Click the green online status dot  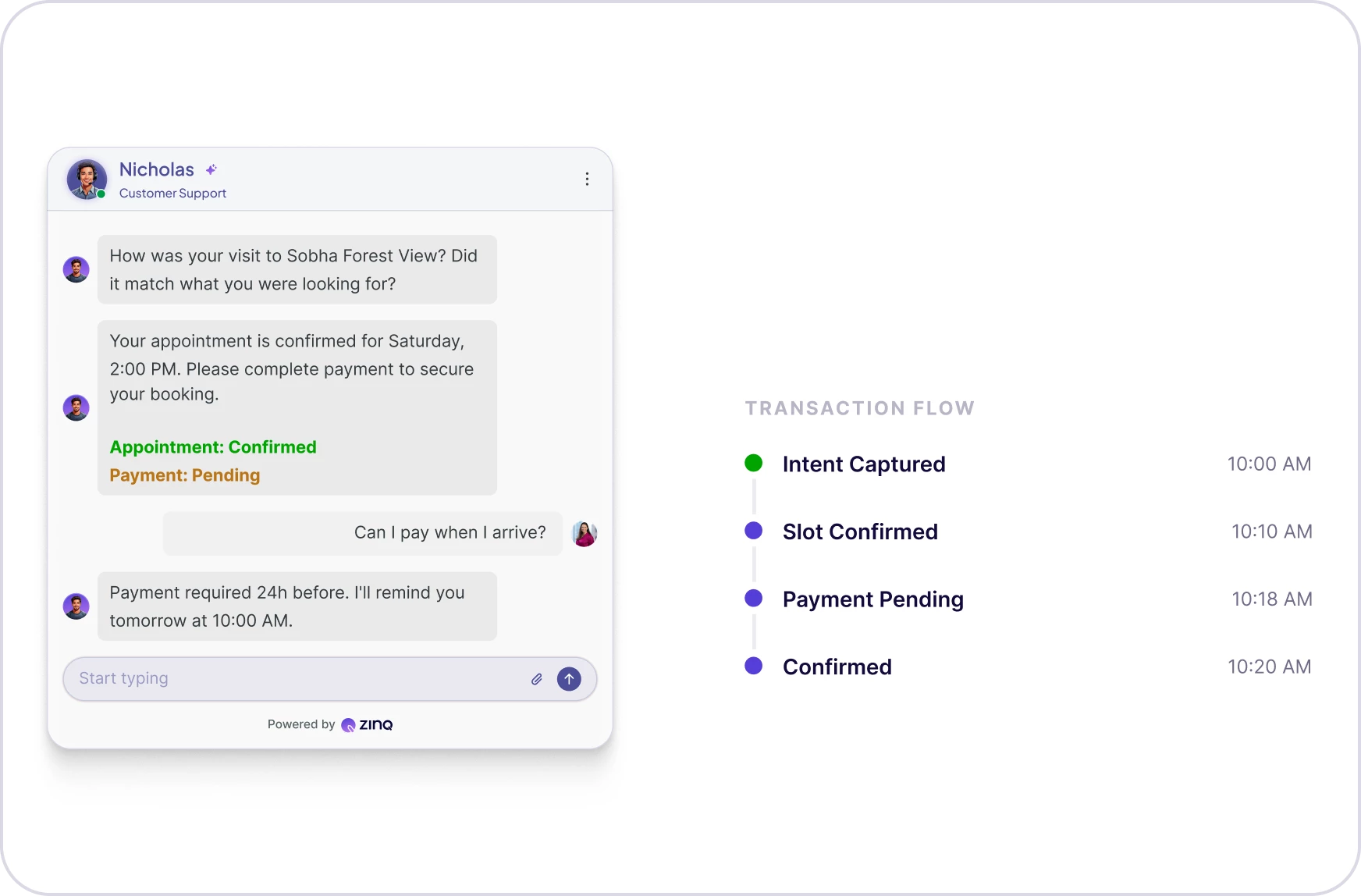(101, 194)
